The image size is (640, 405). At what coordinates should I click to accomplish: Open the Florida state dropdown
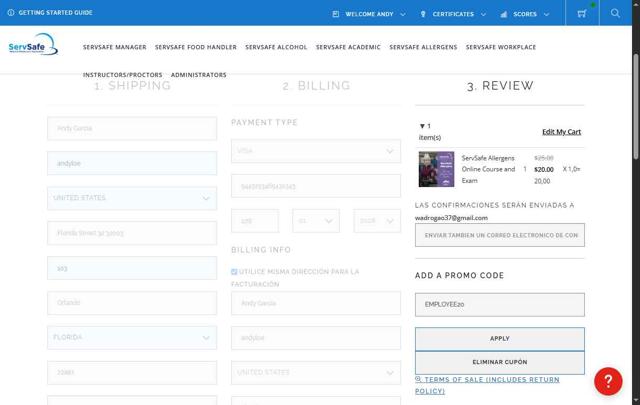pos(132,338)
